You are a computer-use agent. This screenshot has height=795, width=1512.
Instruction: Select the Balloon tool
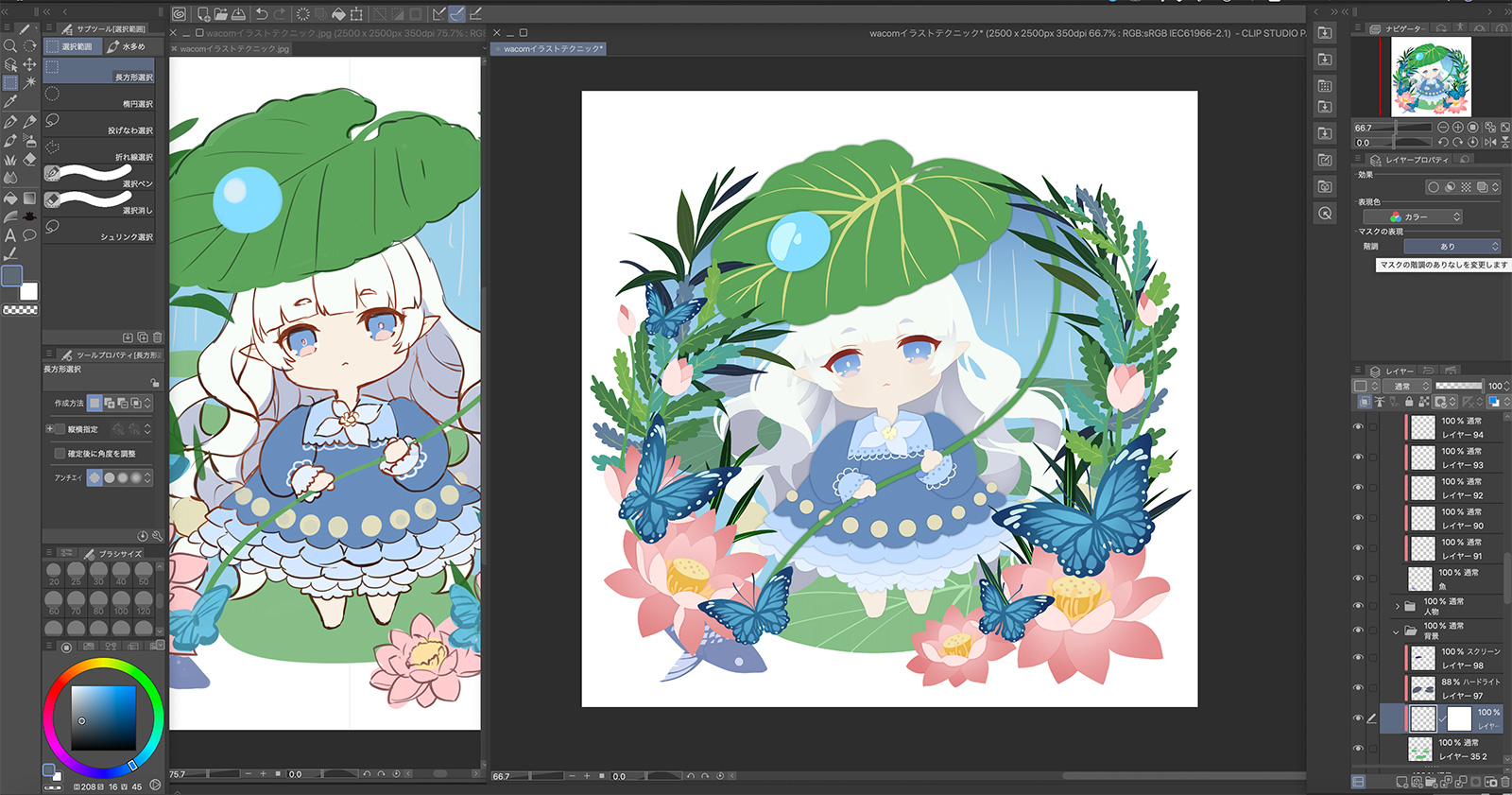click(x=30, y=235)
